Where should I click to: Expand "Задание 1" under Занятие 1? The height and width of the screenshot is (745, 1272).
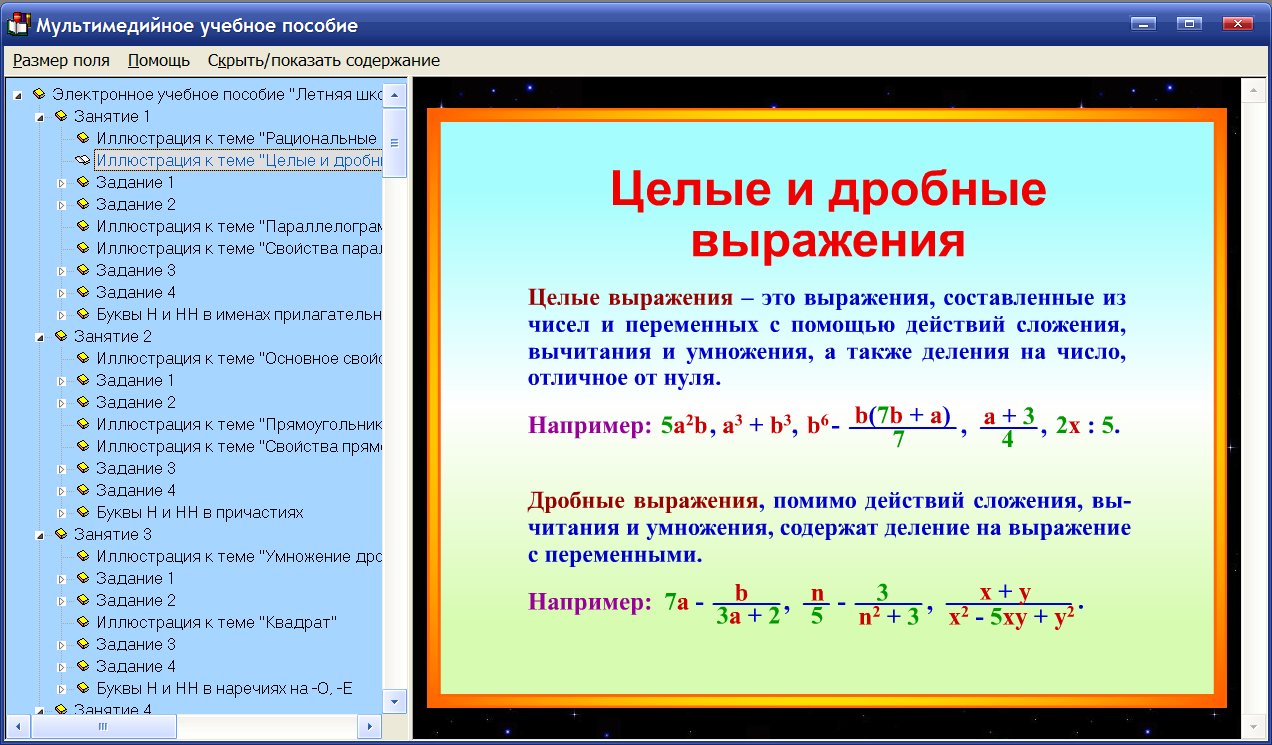[x=61, y=182]
